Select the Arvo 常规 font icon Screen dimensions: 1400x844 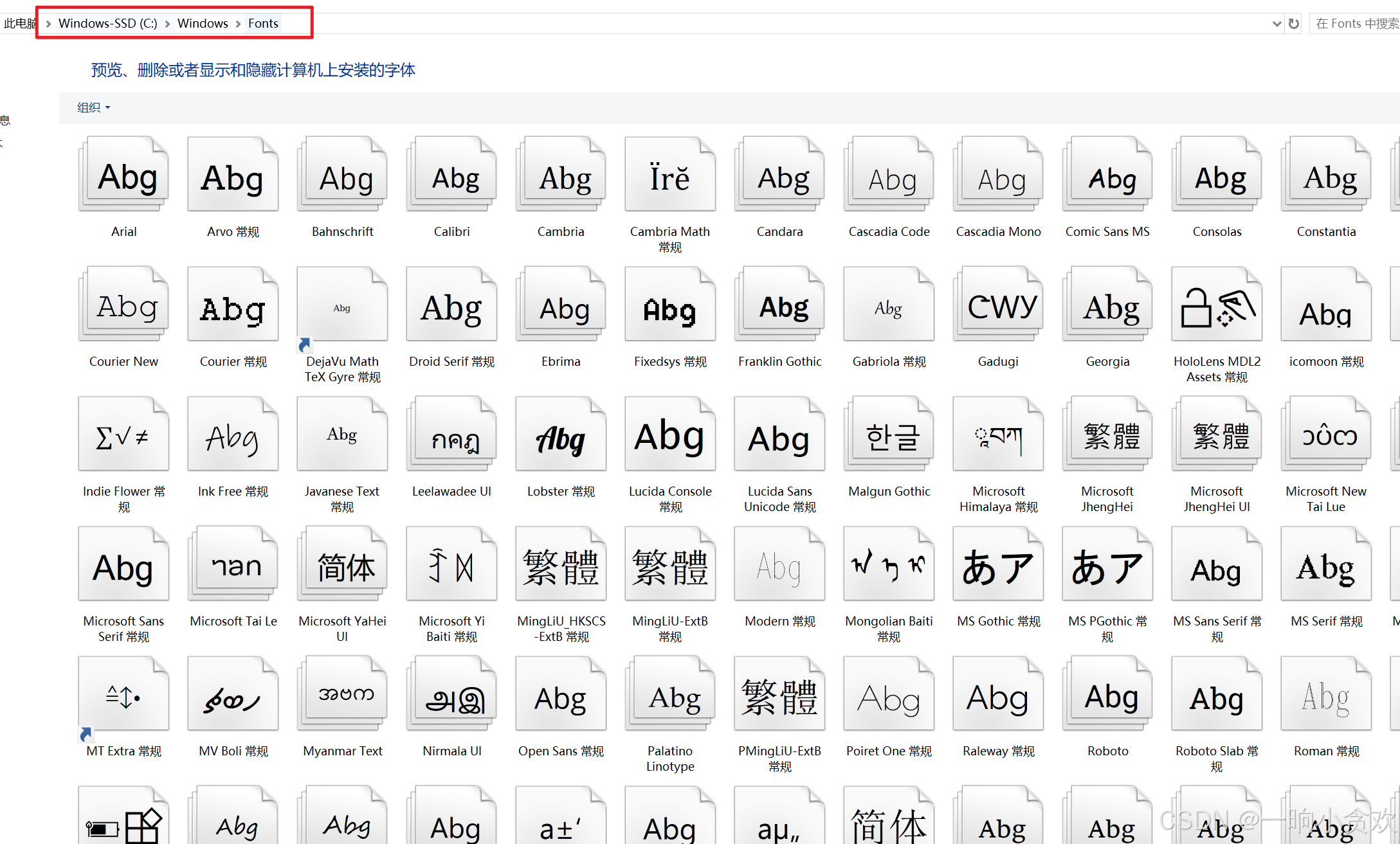coord(233,174)
